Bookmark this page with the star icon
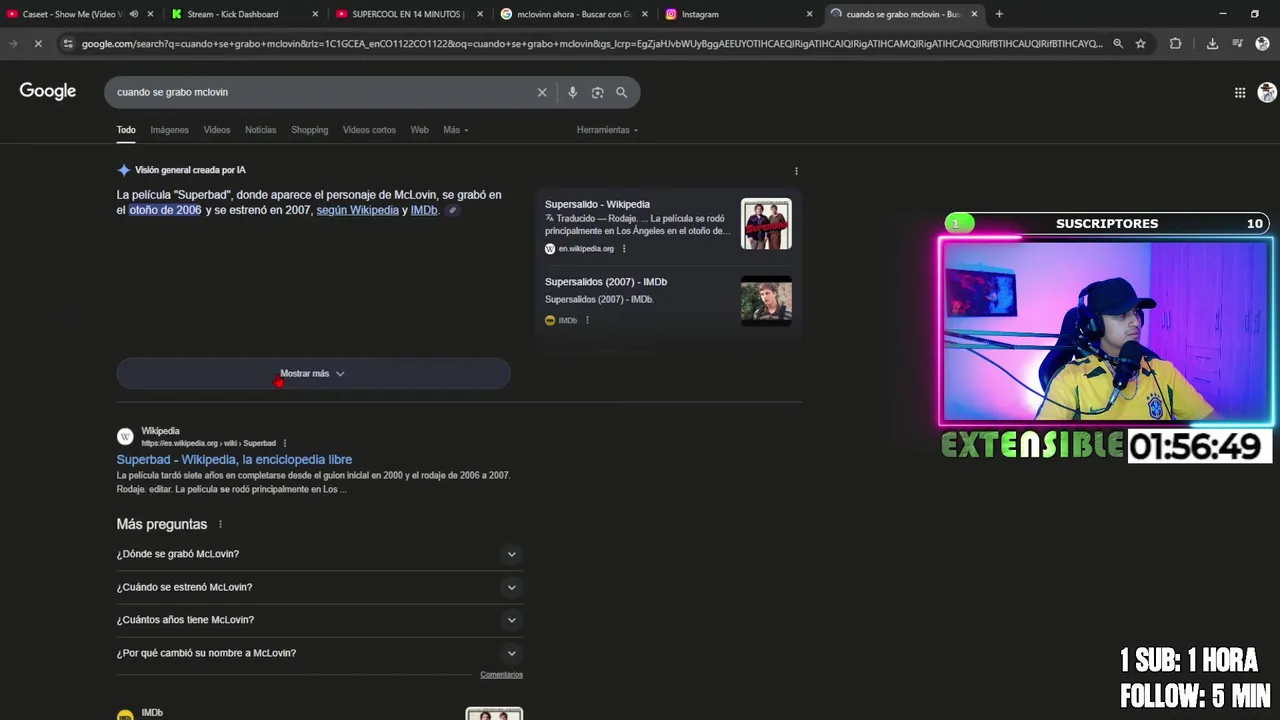The image size is (1280, 720). [x=1140, y=44]
